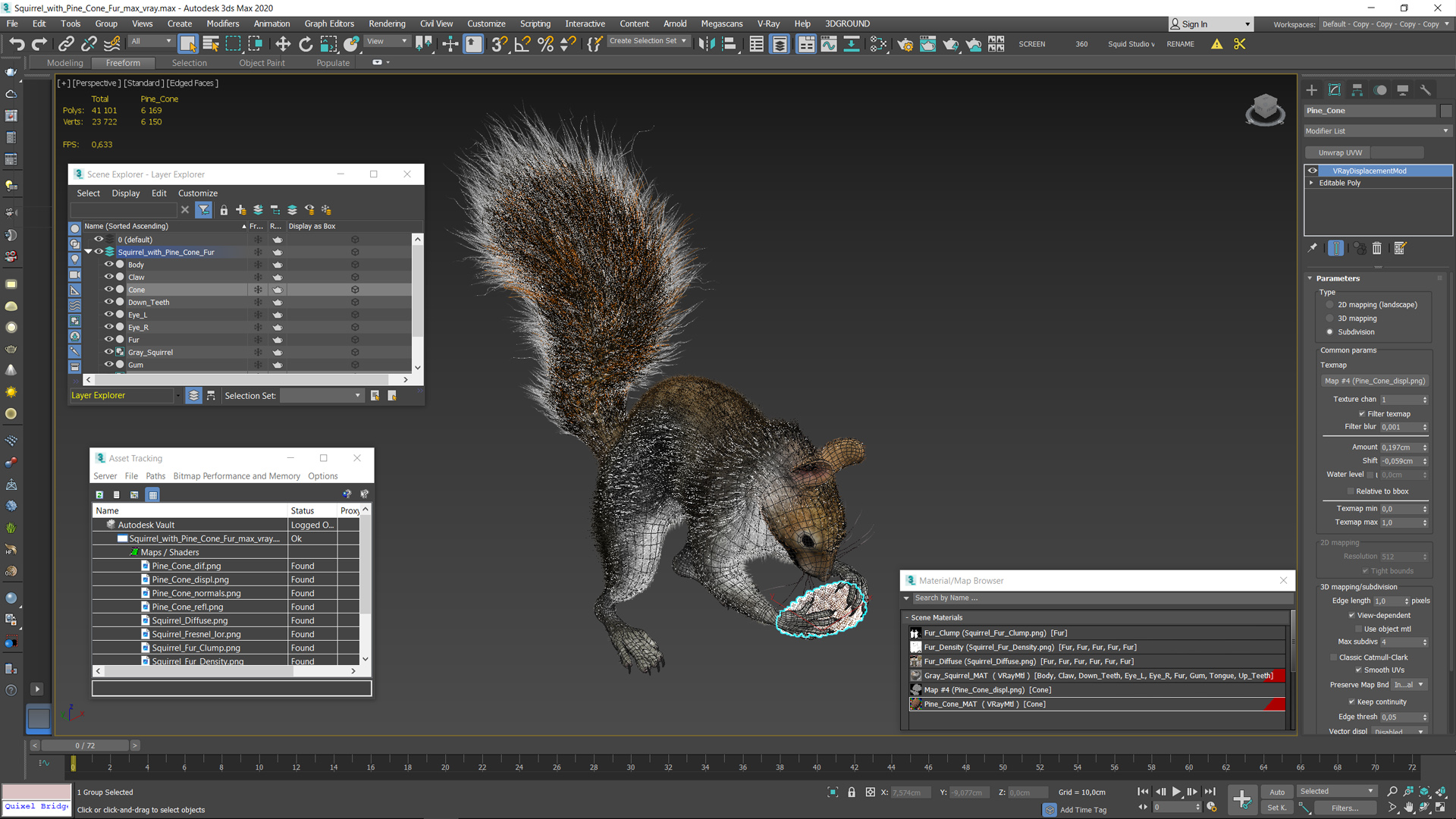Activate the Select Object tool
The height and width of the screenshot is (819, 1456).
[188, 44]
